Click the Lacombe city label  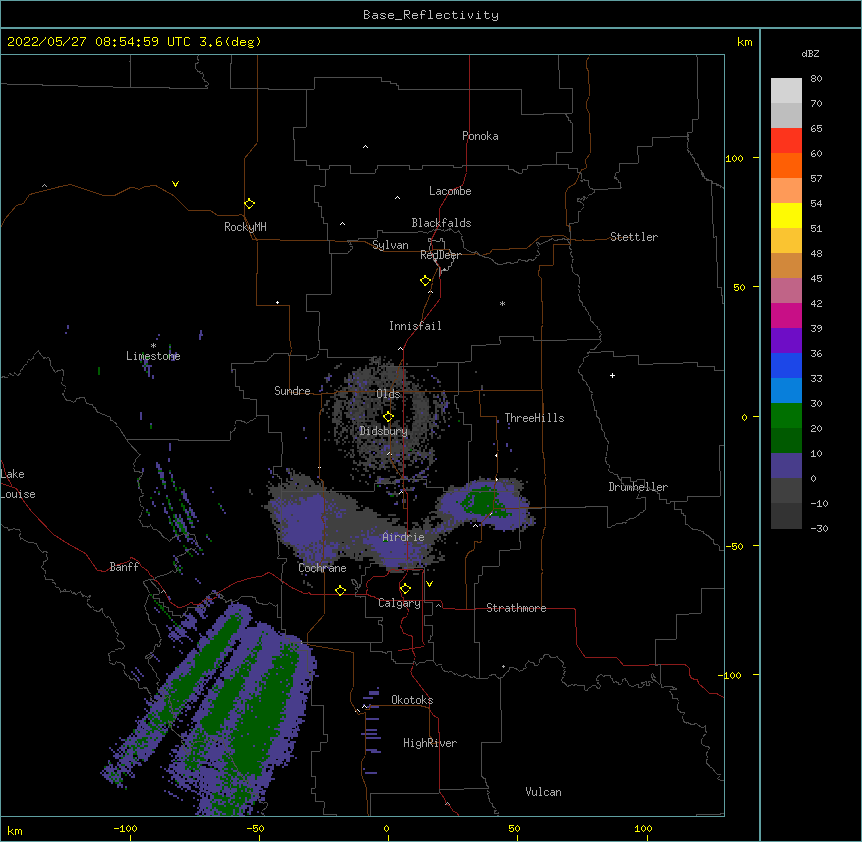click(x=450, y=191)
